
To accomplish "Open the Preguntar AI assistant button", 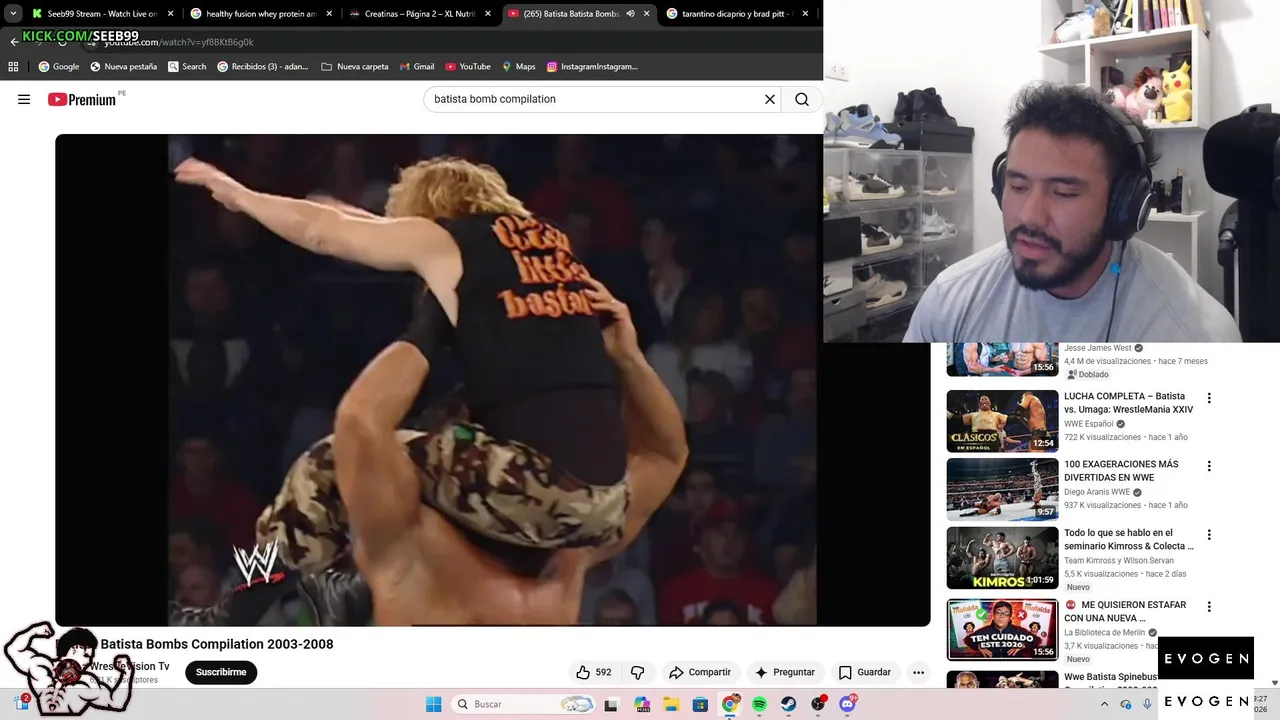I will pyautogui.click(x=785, y=672).
